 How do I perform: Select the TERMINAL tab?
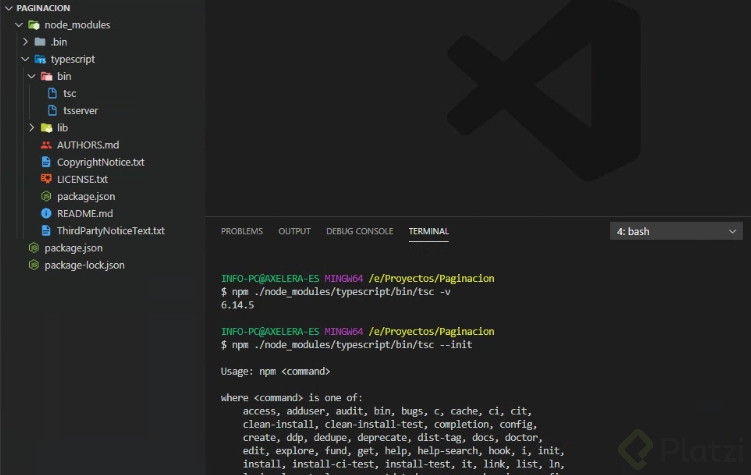point(429,231)
